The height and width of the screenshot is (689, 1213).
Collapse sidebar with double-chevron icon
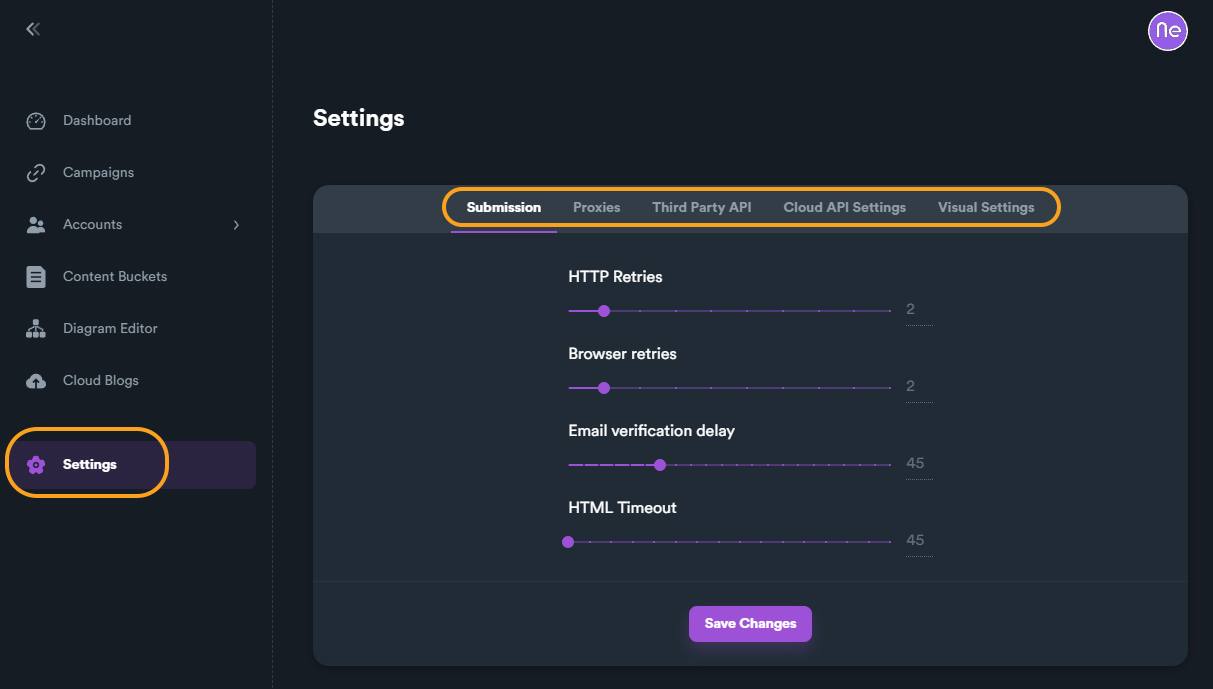coord(33,29)
